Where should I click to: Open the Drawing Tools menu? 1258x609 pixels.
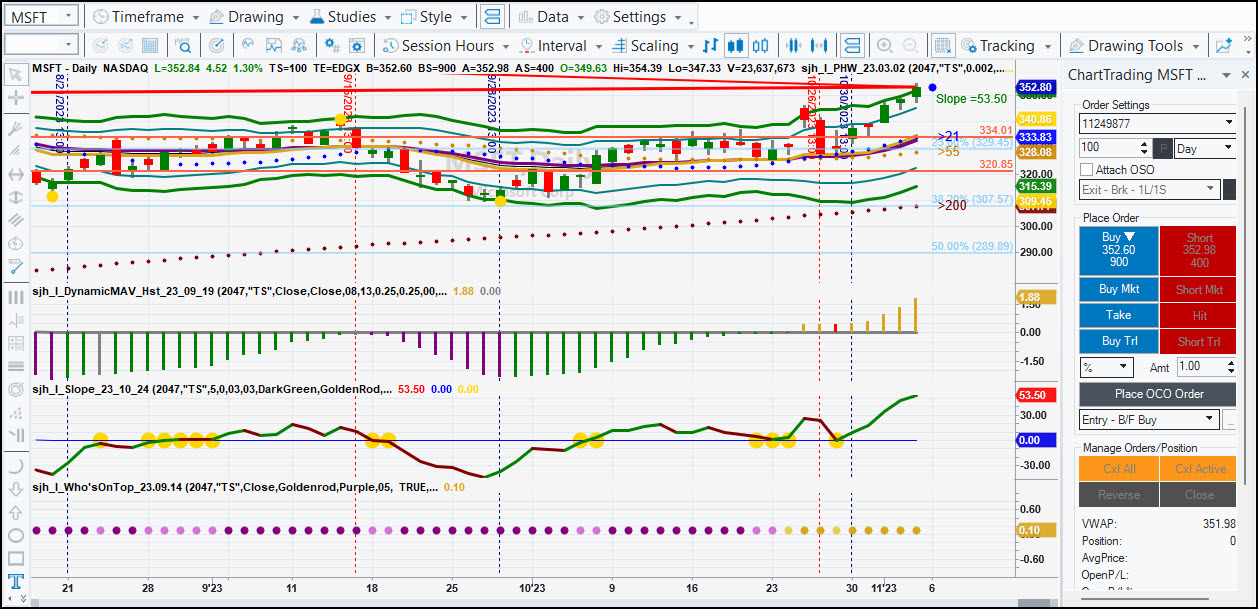(x=1134, y=46)
